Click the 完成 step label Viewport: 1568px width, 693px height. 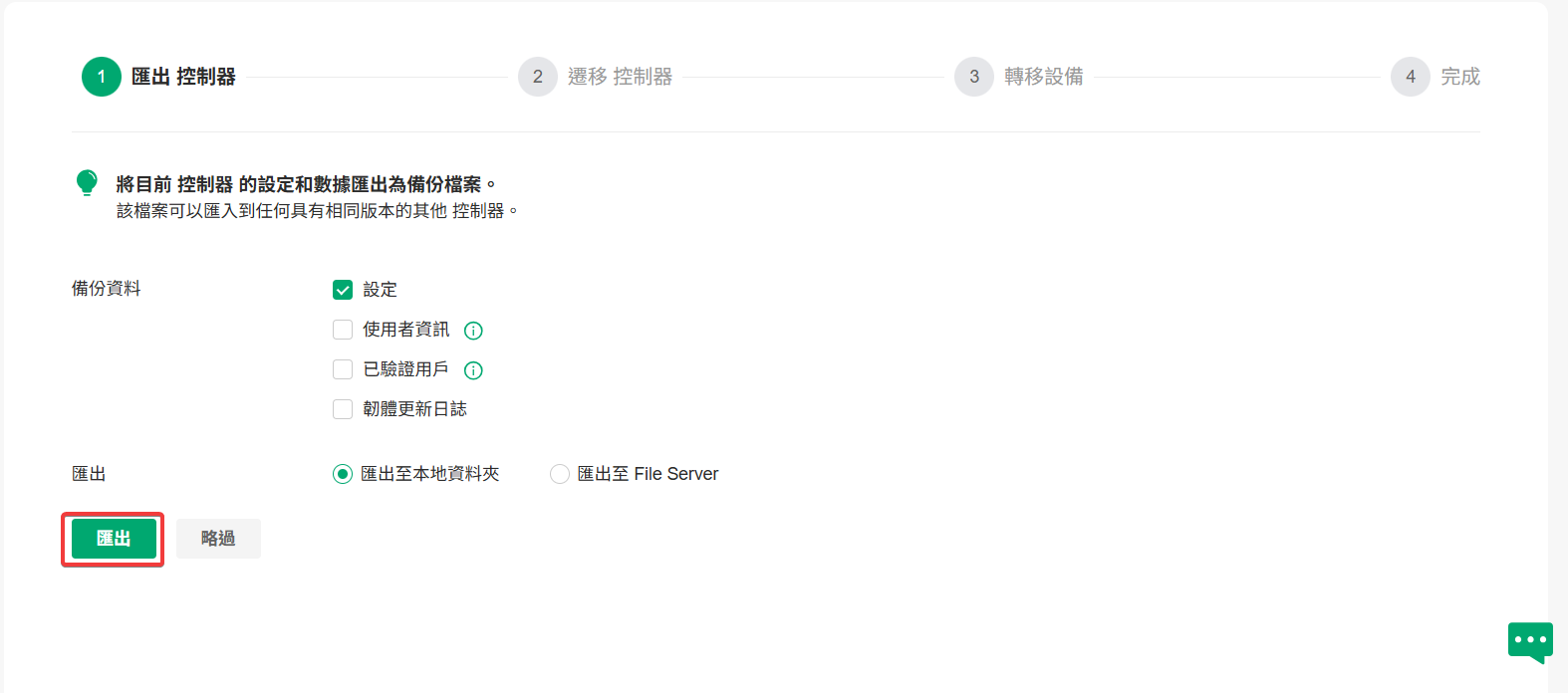[1460, 77]
